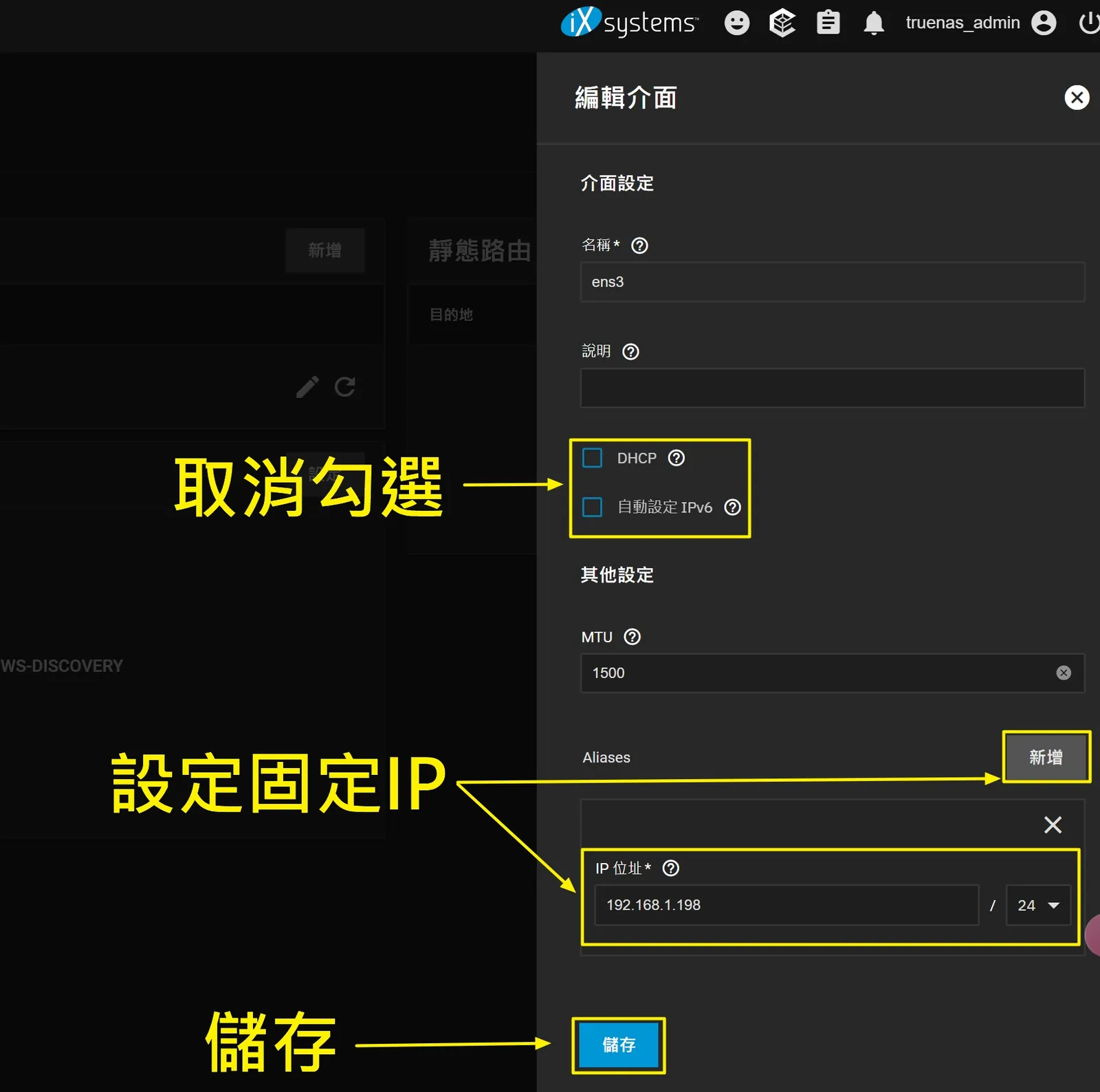Show help for the 說明 field
Screen dimensions: 1100x1092
click(630, 352)
